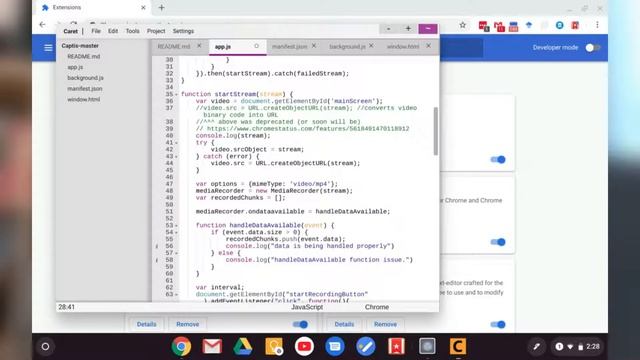Close the window.html editor tab
Screen dimensions: 640x360
click(x=429, y=46)
